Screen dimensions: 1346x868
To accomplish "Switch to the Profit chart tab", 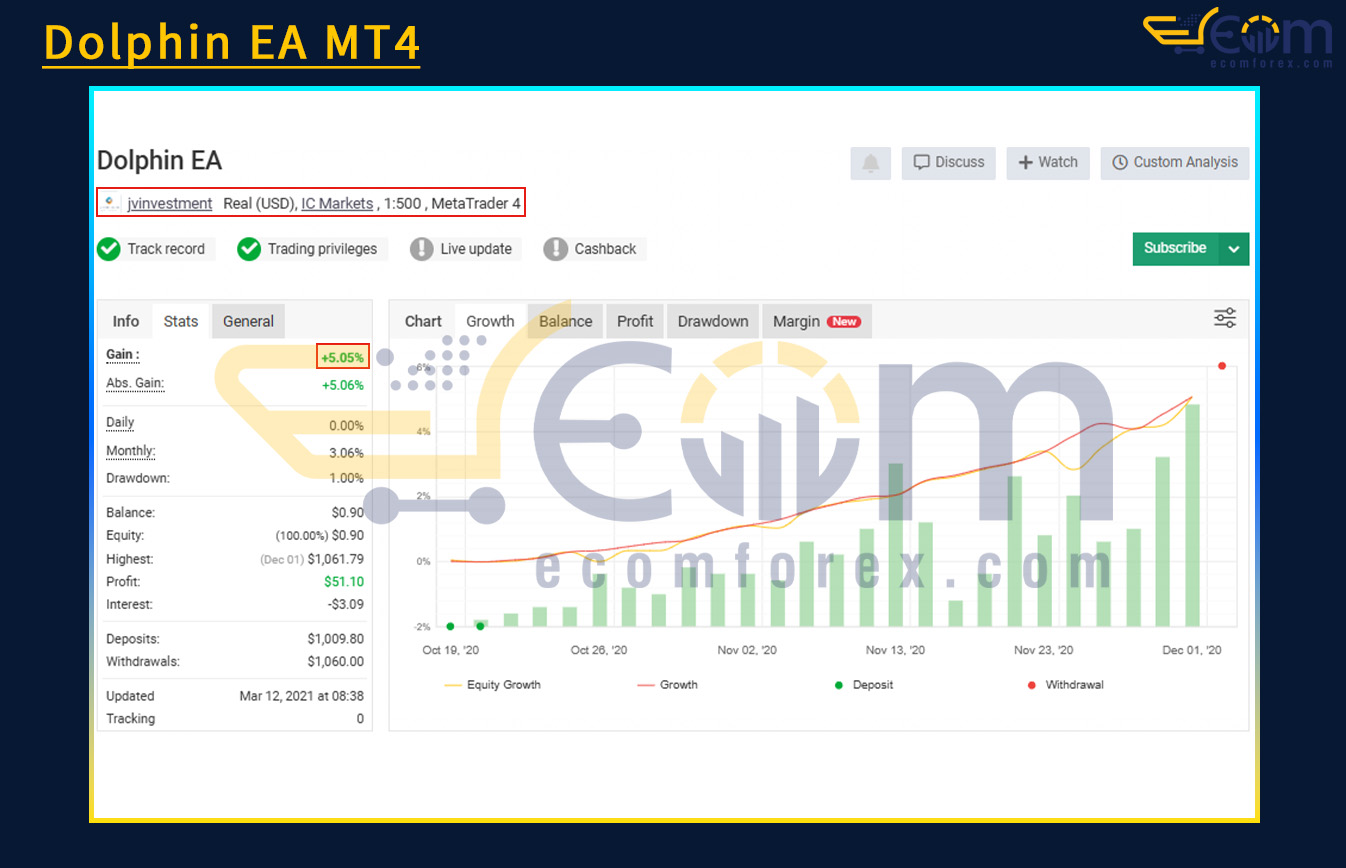I will 635,321.
